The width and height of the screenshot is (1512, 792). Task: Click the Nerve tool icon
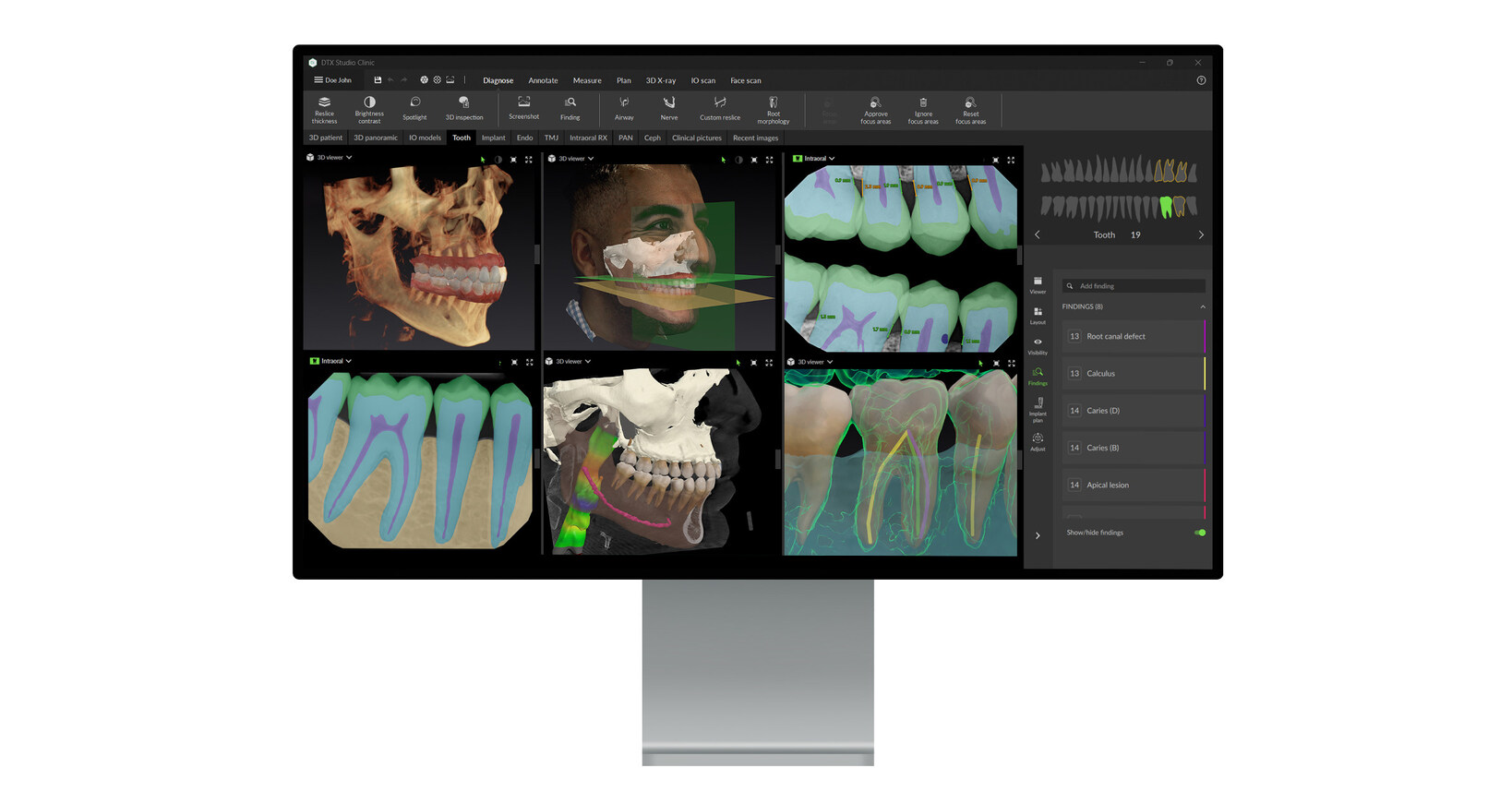(x=669, y=109)
